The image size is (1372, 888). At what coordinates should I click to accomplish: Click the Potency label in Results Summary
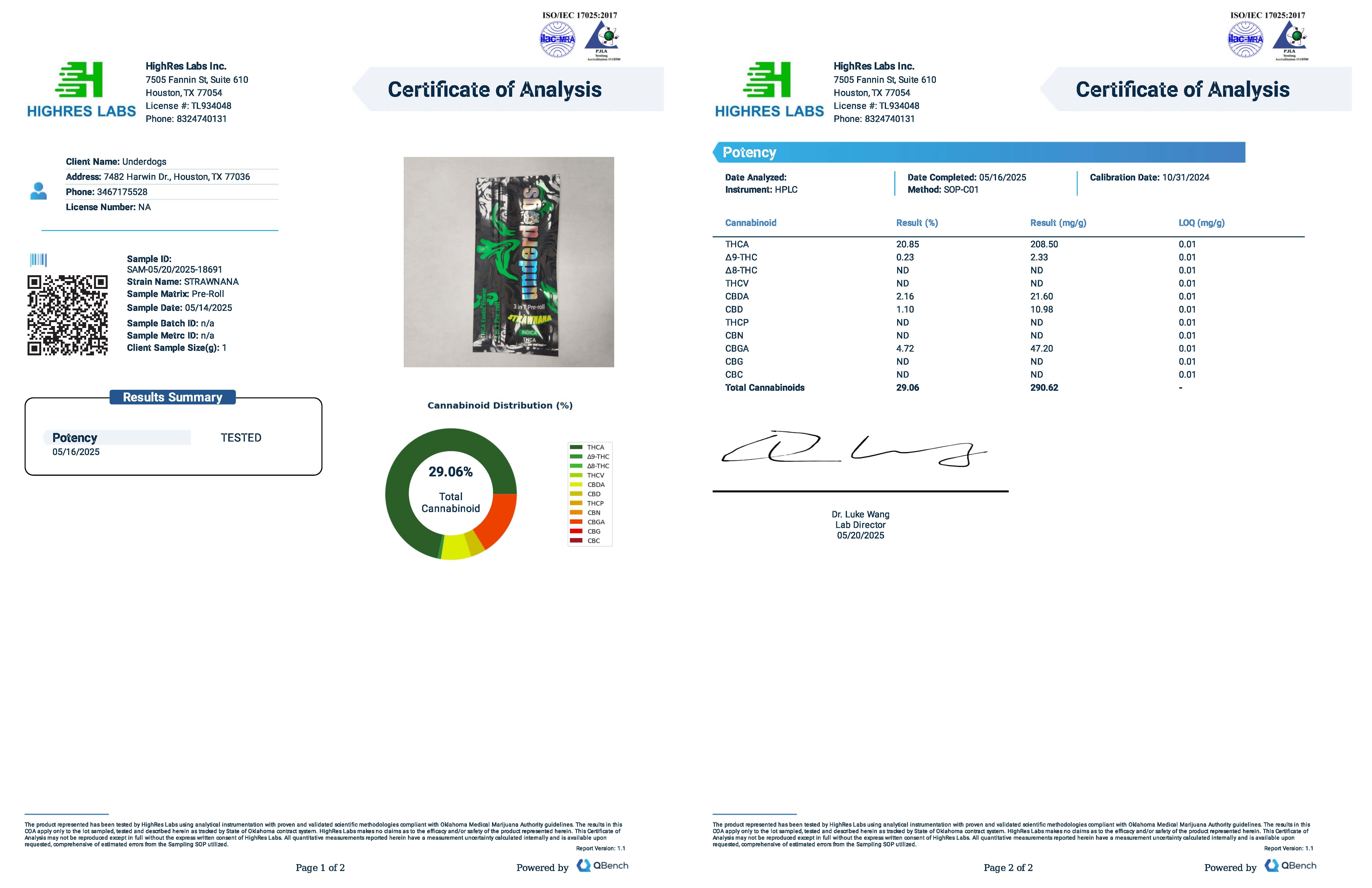click(75, 438)
